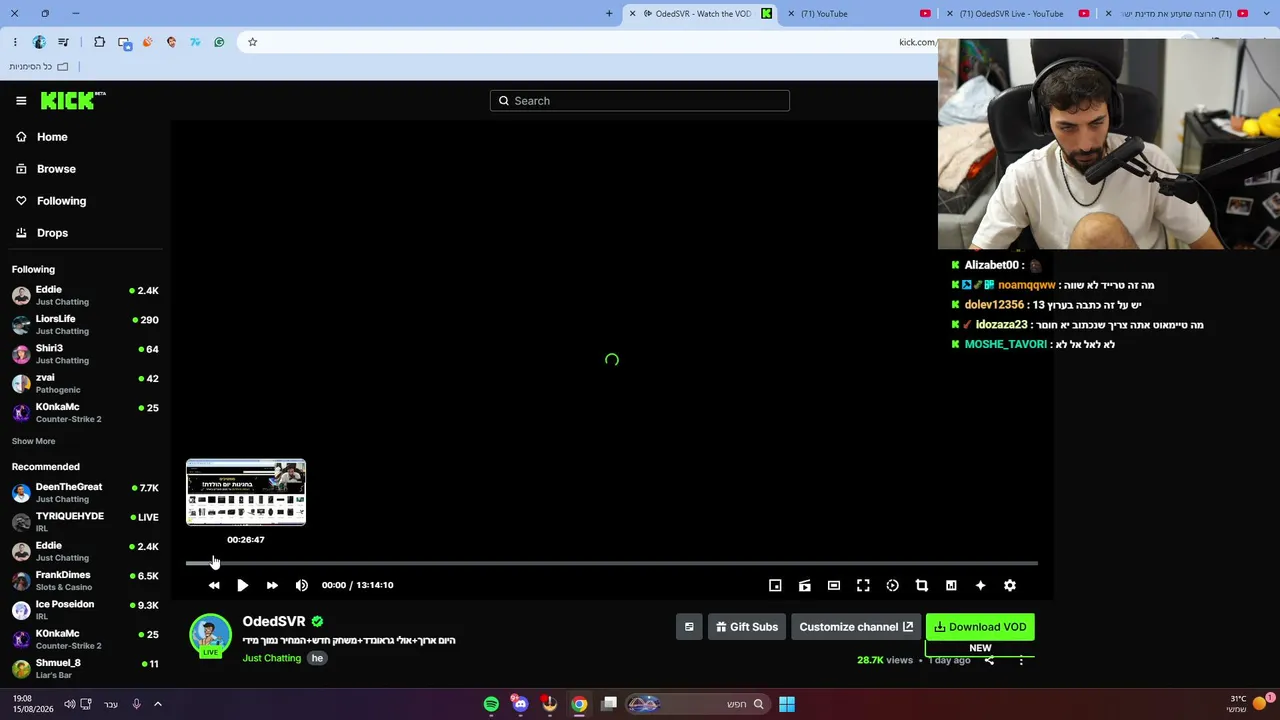1280x720 pixels.
Task: Click the small chat icon button beside Gift Subs
Action: tap(689, 627)
